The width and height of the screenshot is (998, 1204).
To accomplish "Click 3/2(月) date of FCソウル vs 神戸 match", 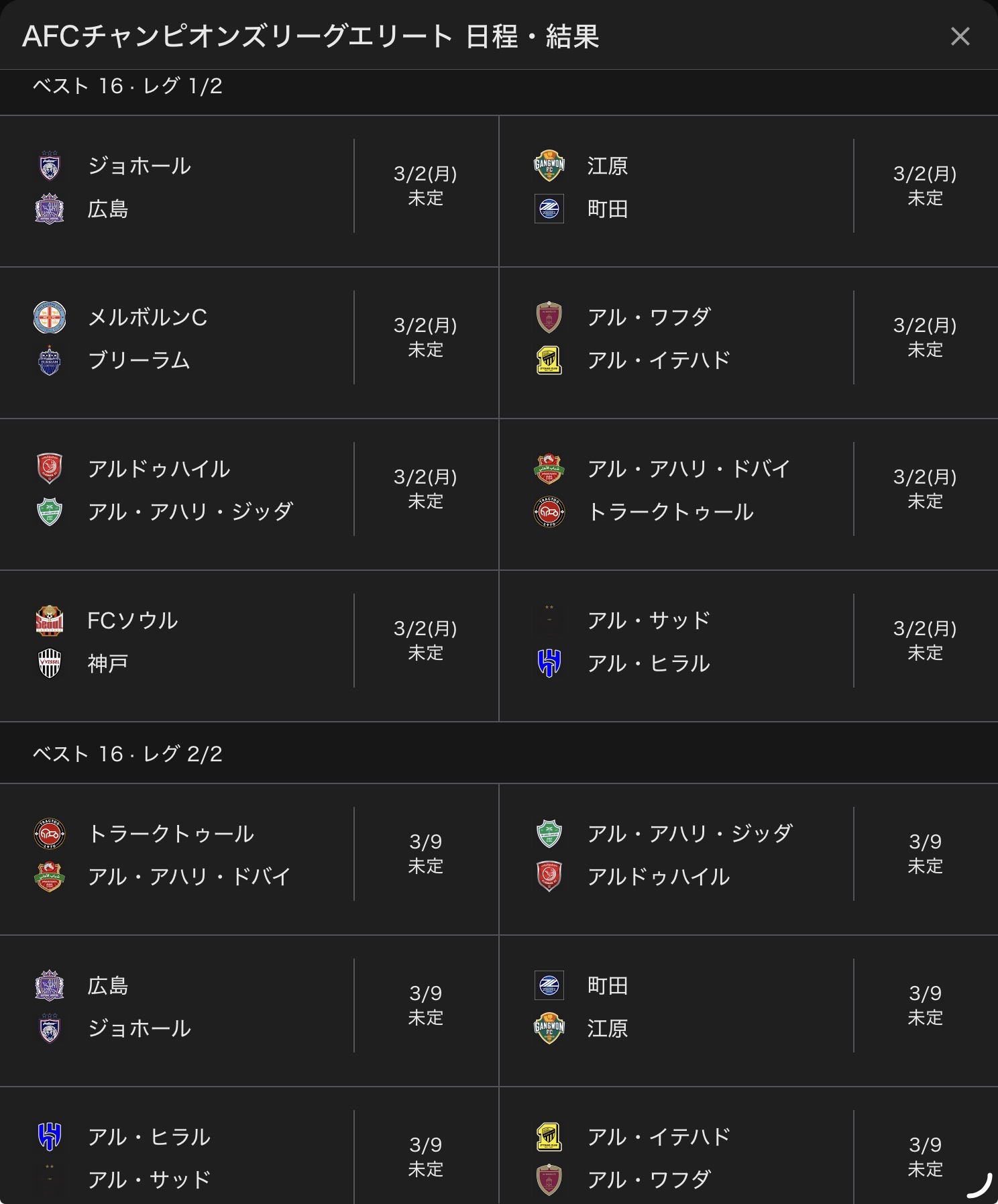I will click(425, 629).
